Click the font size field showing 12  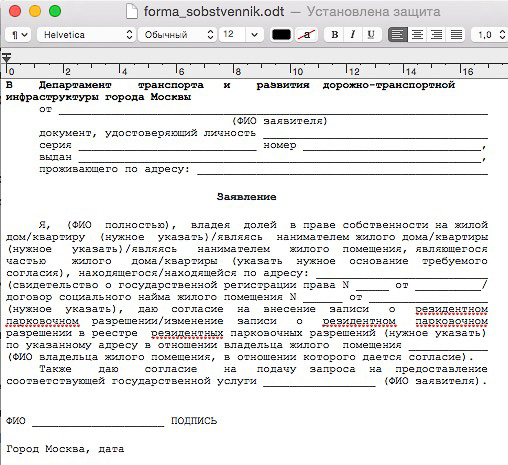coord(232,35)
